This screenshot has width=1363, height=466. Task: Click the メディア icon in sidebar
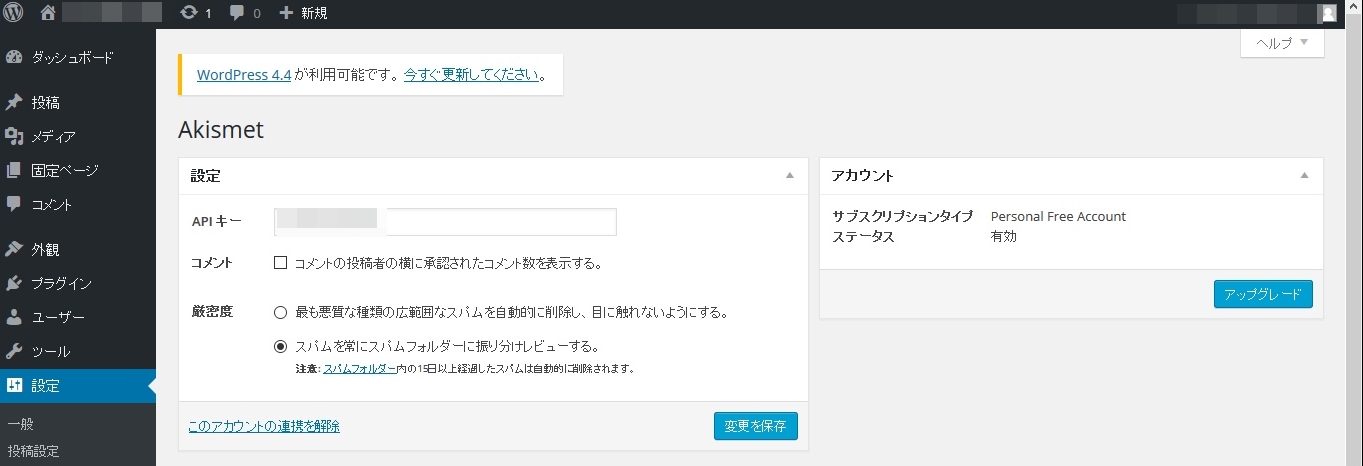coord(14,136)
